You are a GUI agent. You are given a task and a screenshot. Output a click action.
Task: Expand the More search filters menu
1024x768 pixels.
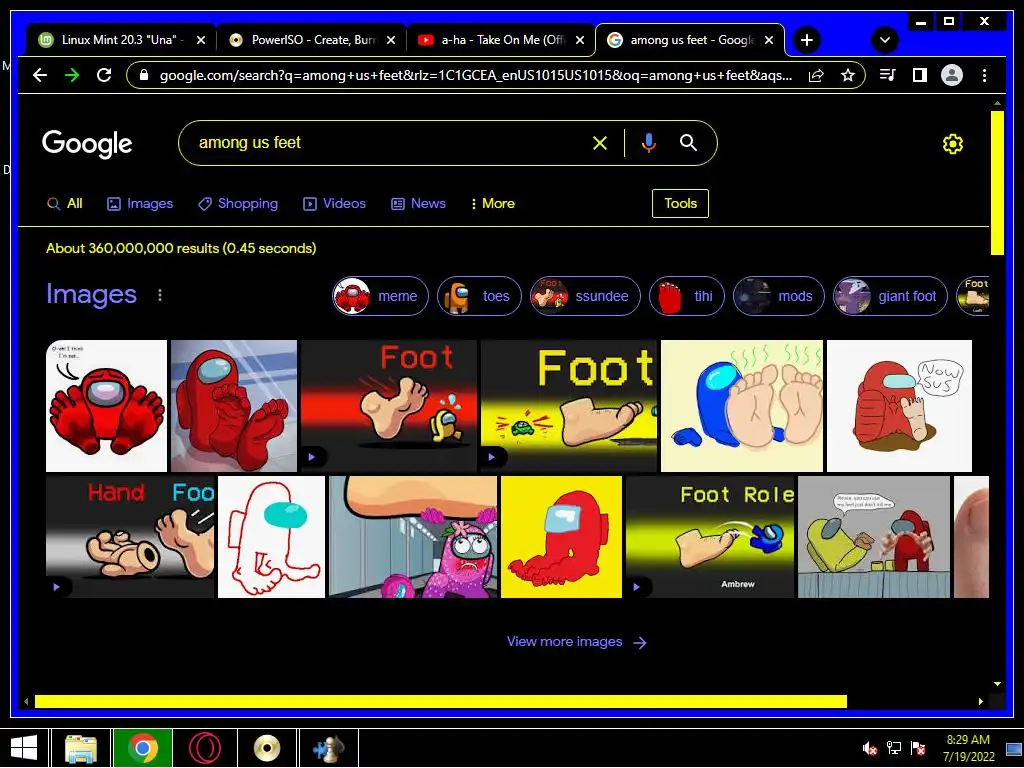coord(492,204)
